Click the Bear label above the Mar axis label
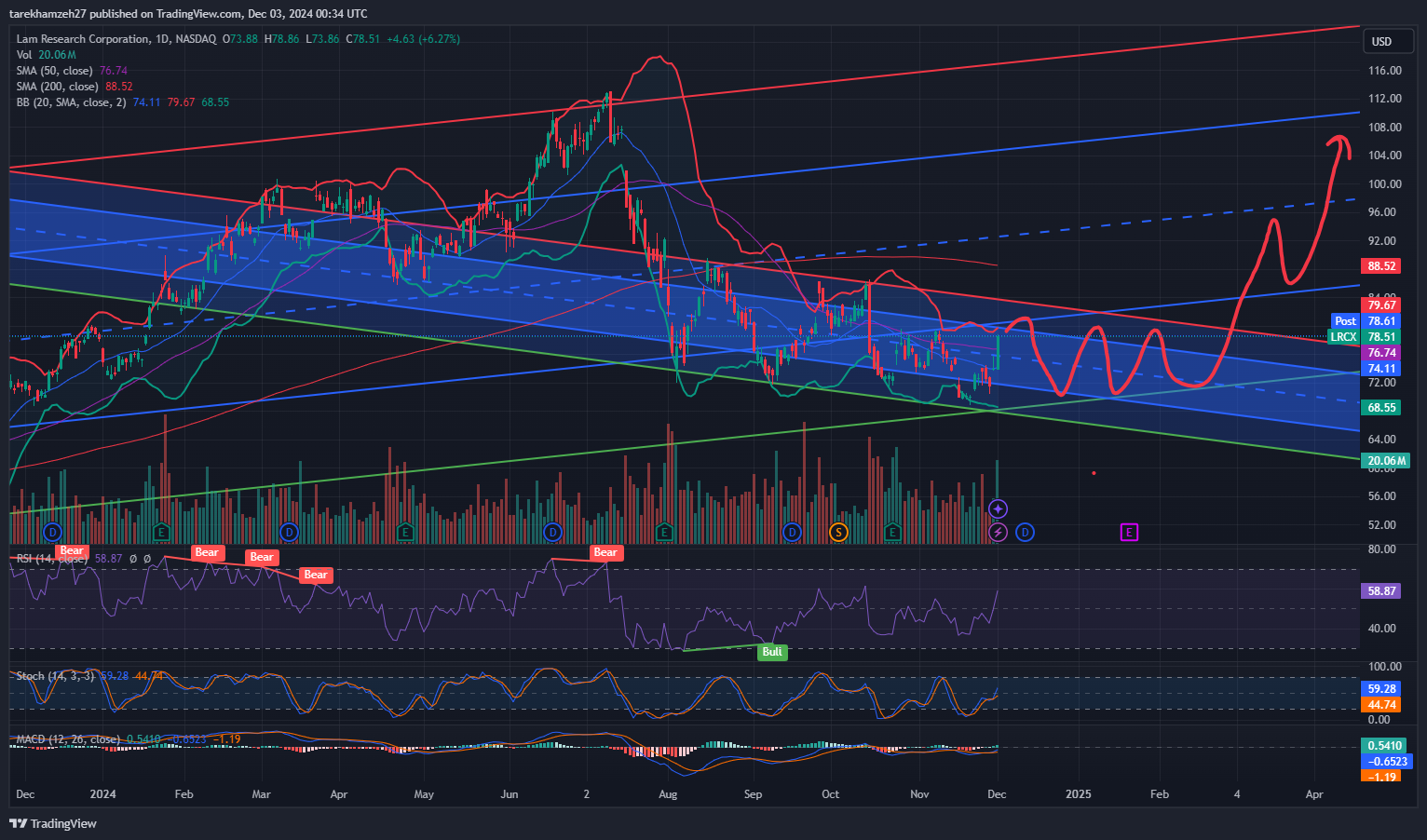Screen dimensions: 1427x840 [x=262, y=557]
